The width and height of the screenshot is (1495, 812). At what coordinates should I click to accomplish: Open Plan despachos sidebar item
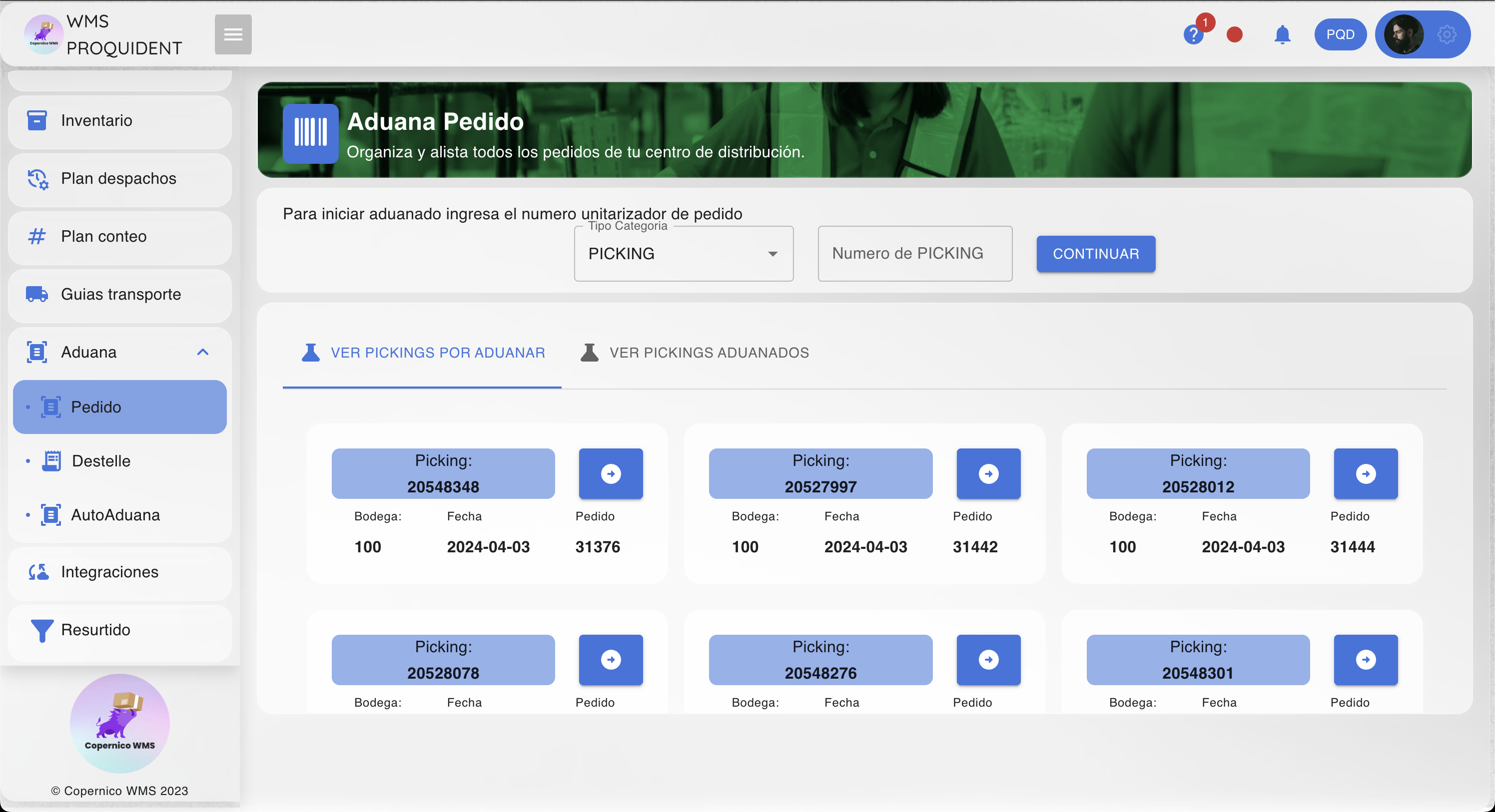tap(119, 179)
